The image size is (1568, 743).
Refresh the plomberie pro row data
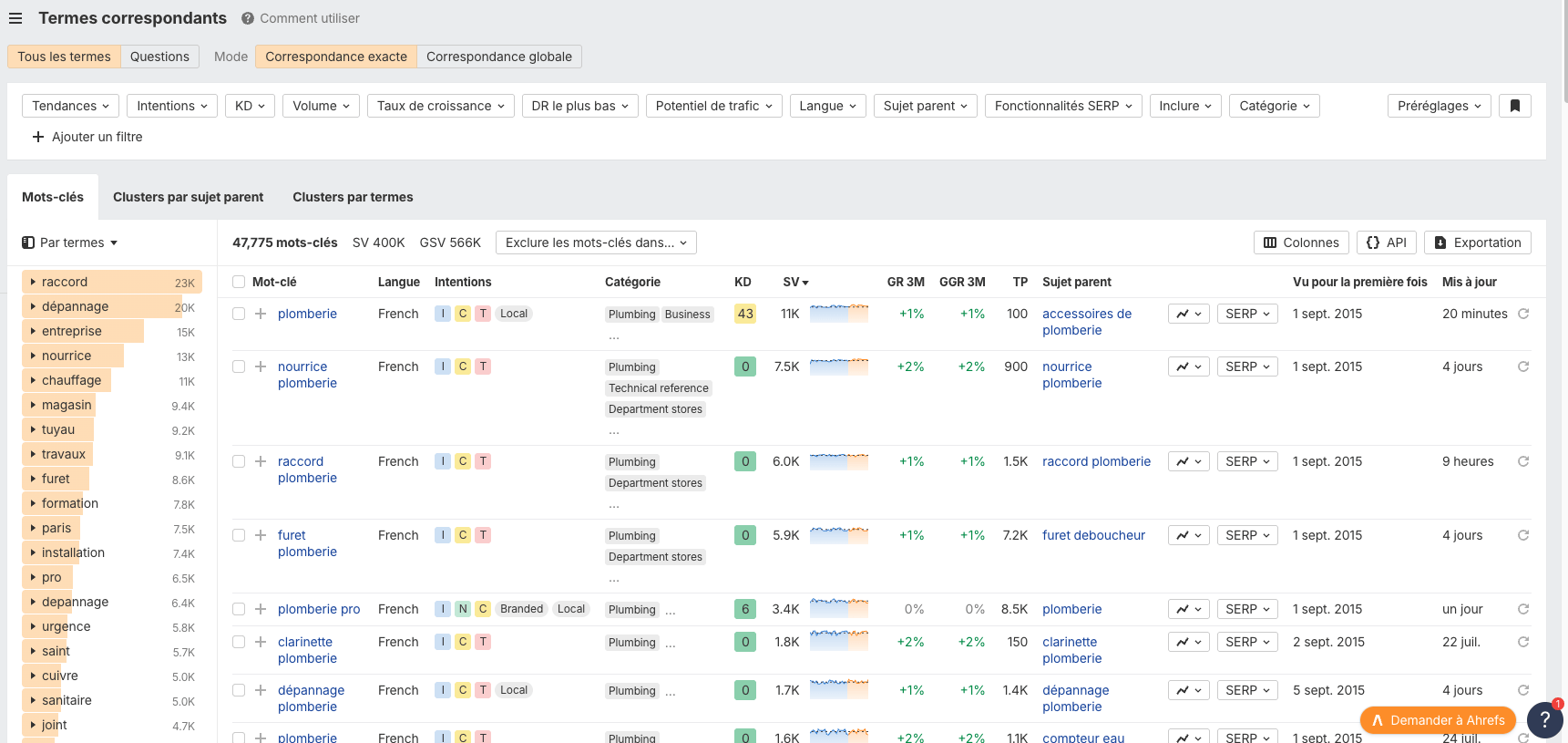tap(1523, 609)
